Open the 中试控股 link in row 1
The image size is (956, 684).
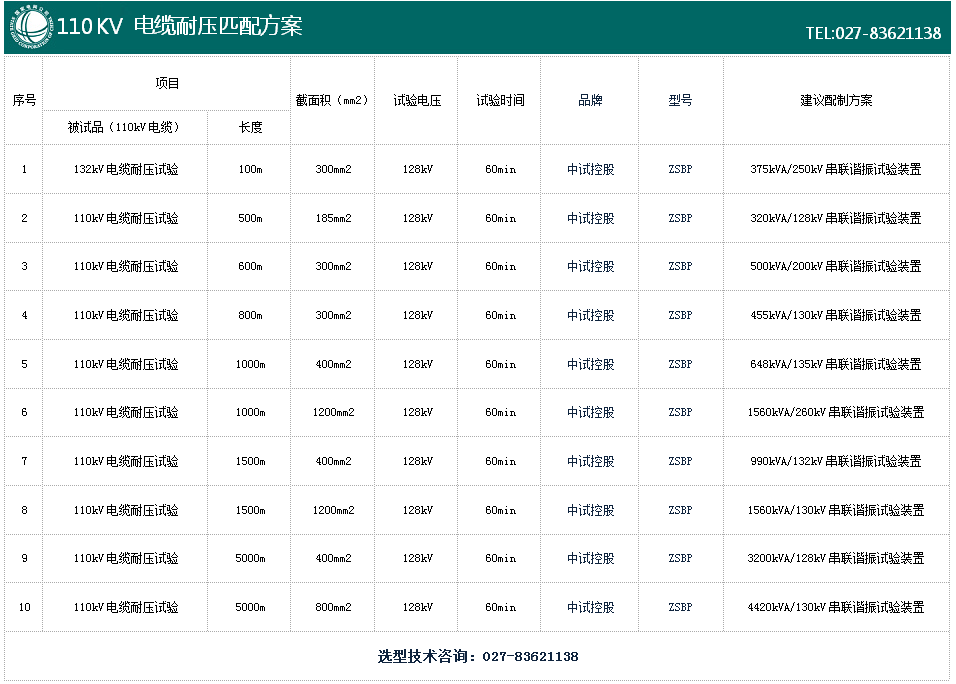point(590,169)
